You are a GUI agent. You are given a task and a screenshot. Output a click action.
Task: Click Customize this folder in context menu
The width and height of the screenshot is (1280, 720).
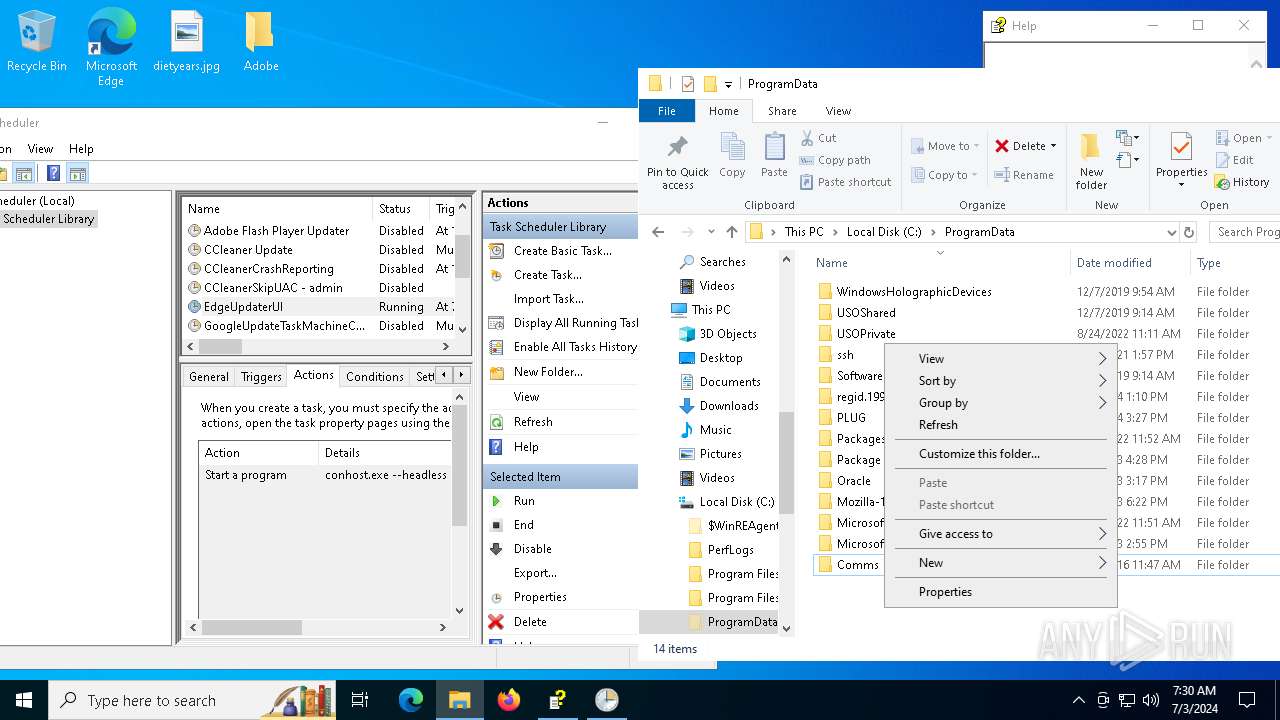coord(1001,454)
